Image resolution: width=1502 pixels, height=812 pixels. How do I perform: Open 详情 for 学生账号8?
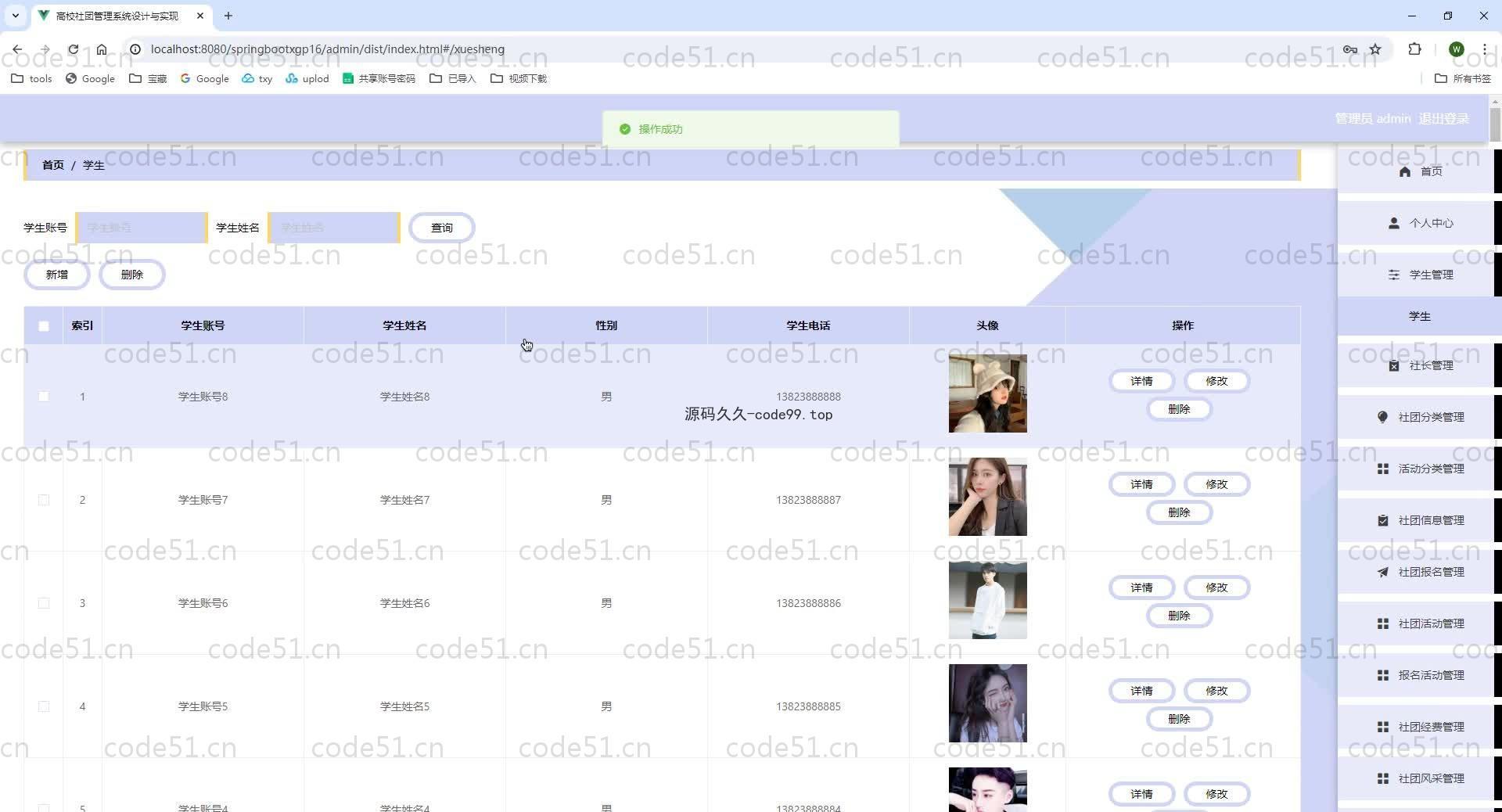coord(1141,381)
